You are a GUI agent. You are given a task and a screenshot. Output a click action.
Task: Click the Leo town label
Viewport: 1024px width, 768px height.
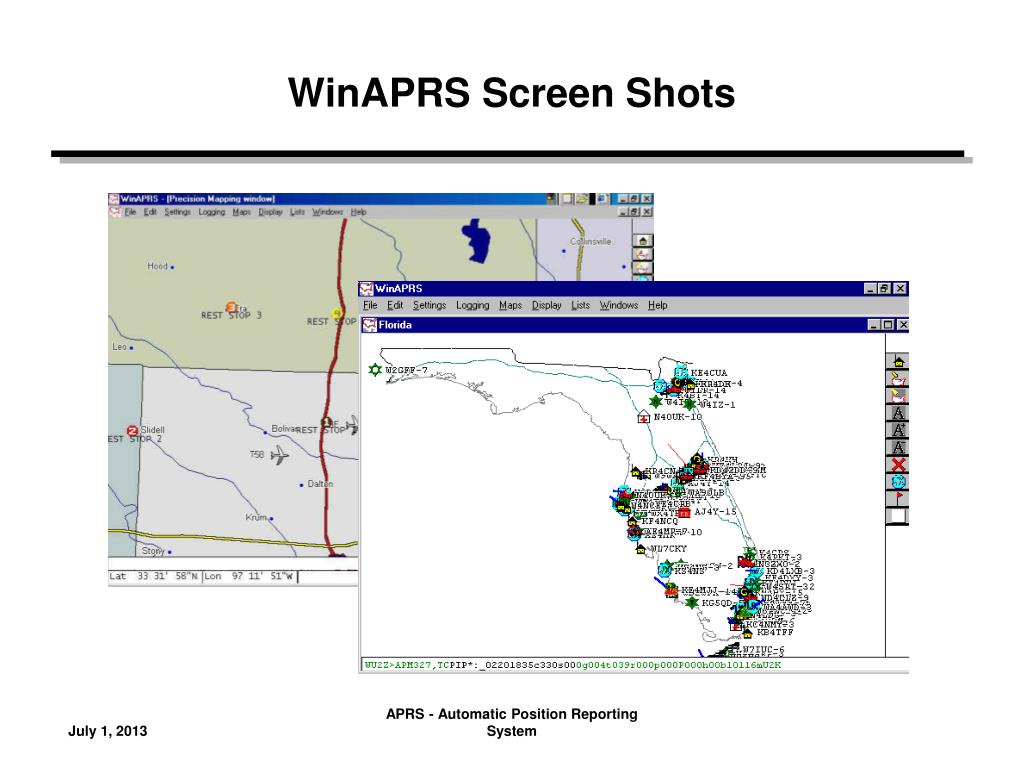(120, 347)
